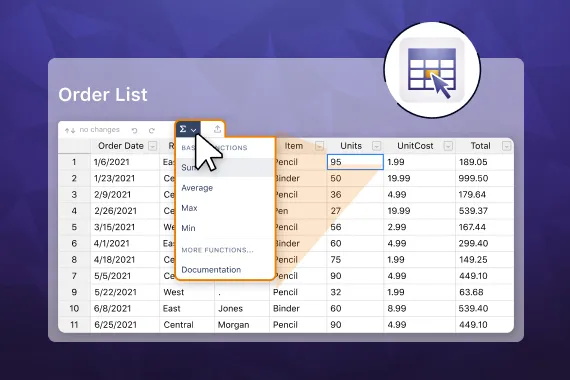This screenshot has width=570, height=380.
Task: Click the Total cell 189.05
Action: coord(485,162)
